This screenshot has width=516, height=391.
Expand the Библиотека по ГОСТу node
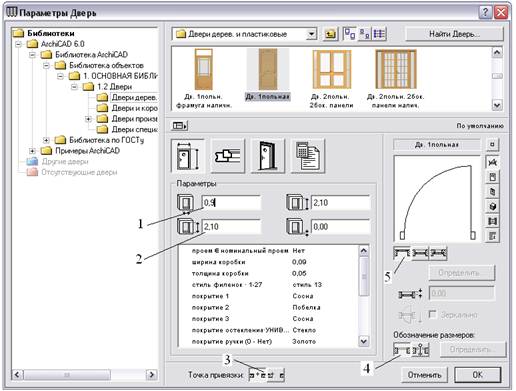coord(46,140)
